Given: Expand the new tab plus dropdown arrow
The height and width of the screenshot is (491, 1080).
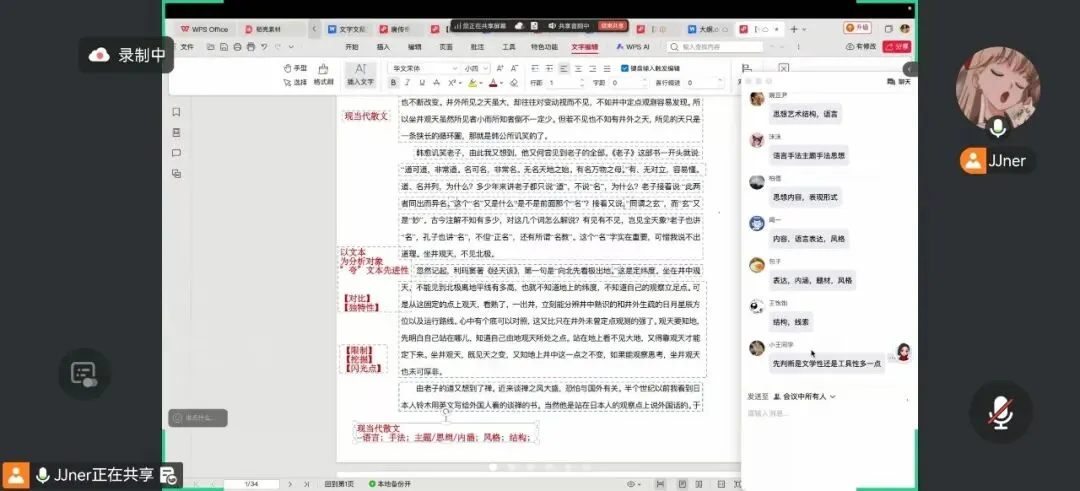Looking at the screenshot, I should (x=804, y=29).
